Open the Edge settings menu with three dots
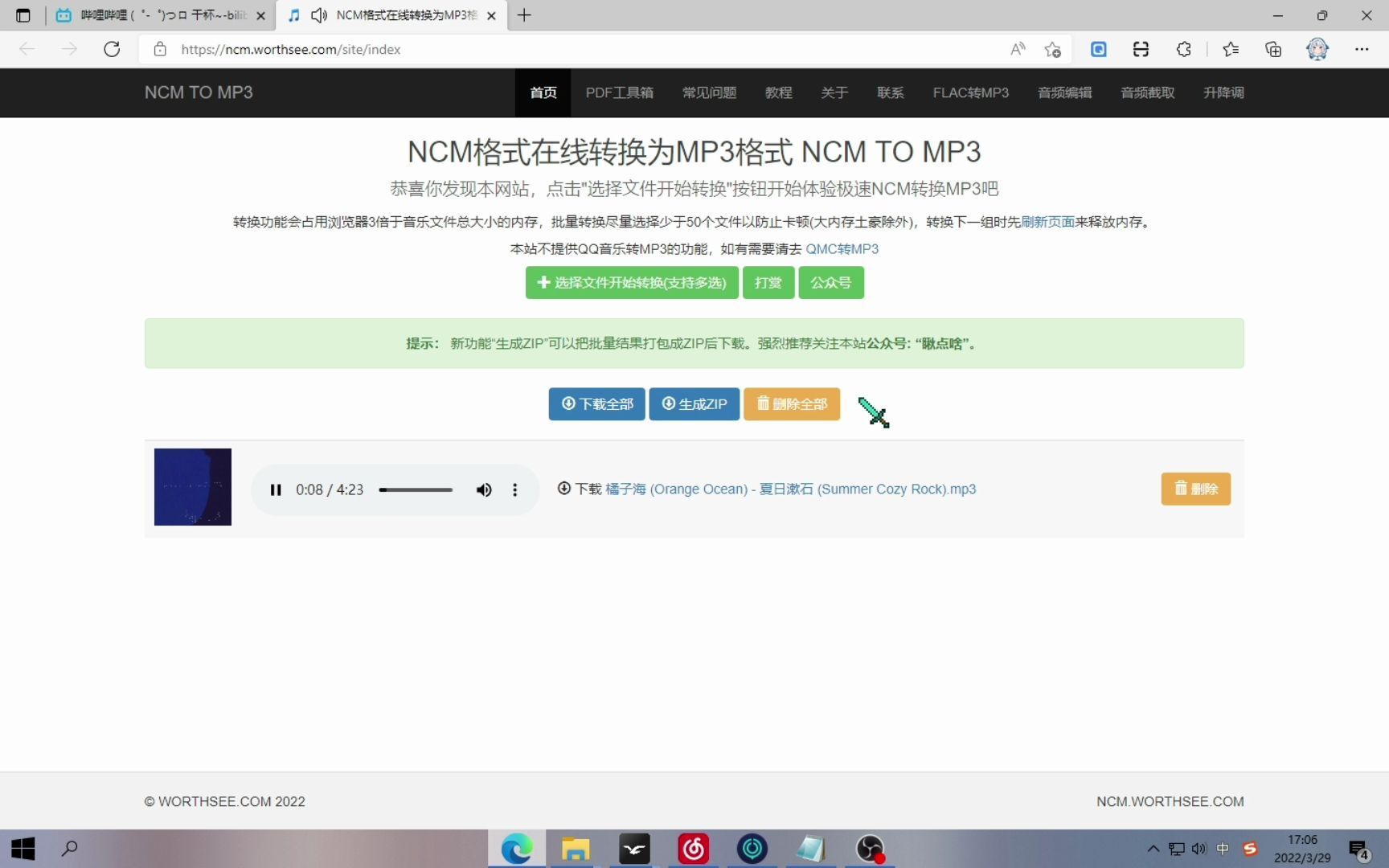1389x868 pixels. pyautogui.click(x=1362, y=49)
